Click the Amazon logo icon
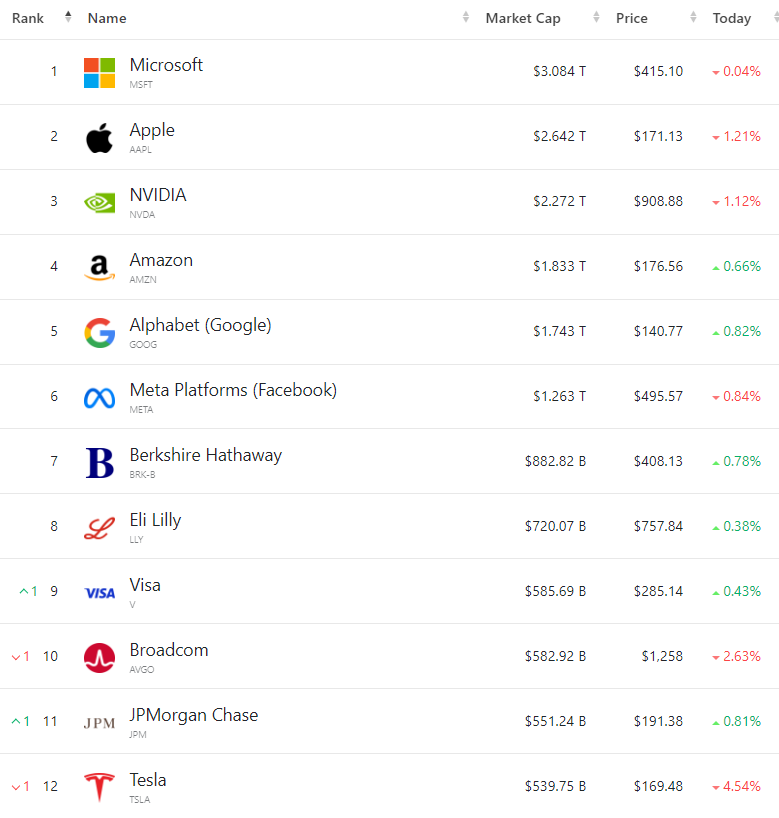The height and width of the screenshot is (818, 779). pos(99,267)
